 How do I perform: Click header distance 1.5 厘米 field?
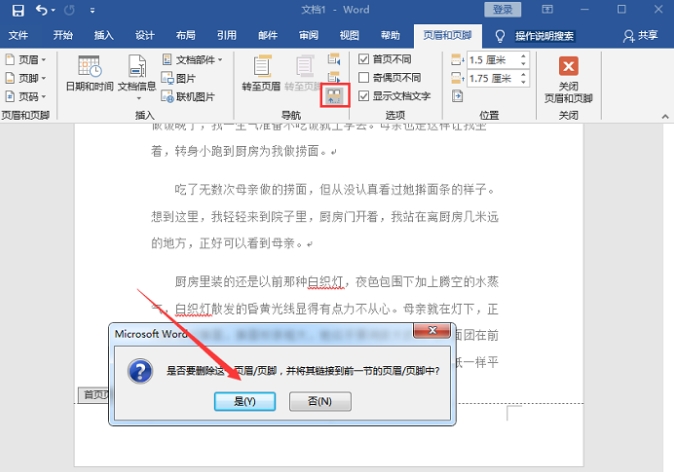click(493, 60)
